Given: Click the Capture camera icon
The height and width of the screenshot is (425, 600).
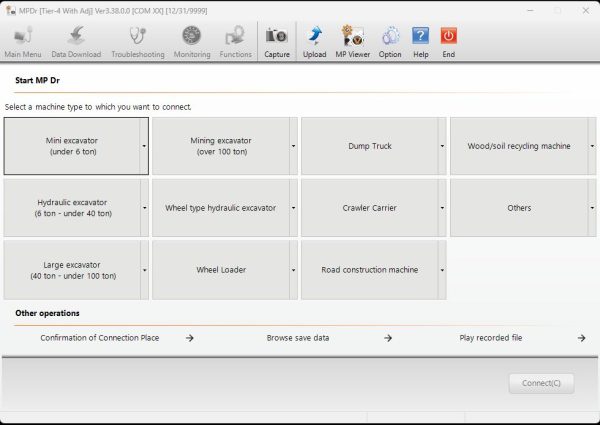Looking at the screenshot, I should tap(277, 41).
